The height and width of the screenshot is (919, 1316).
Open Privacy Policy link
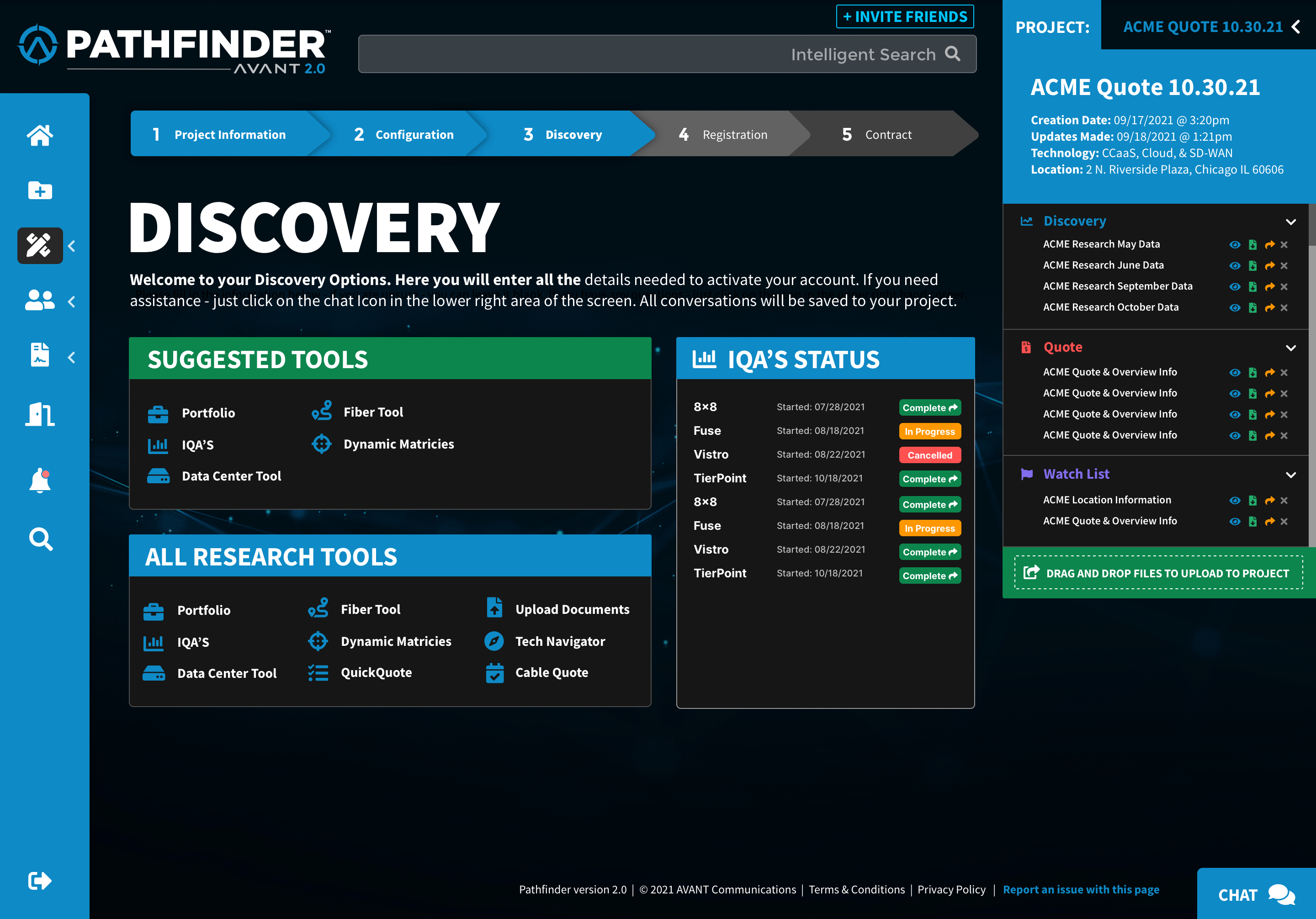point(951,889)
